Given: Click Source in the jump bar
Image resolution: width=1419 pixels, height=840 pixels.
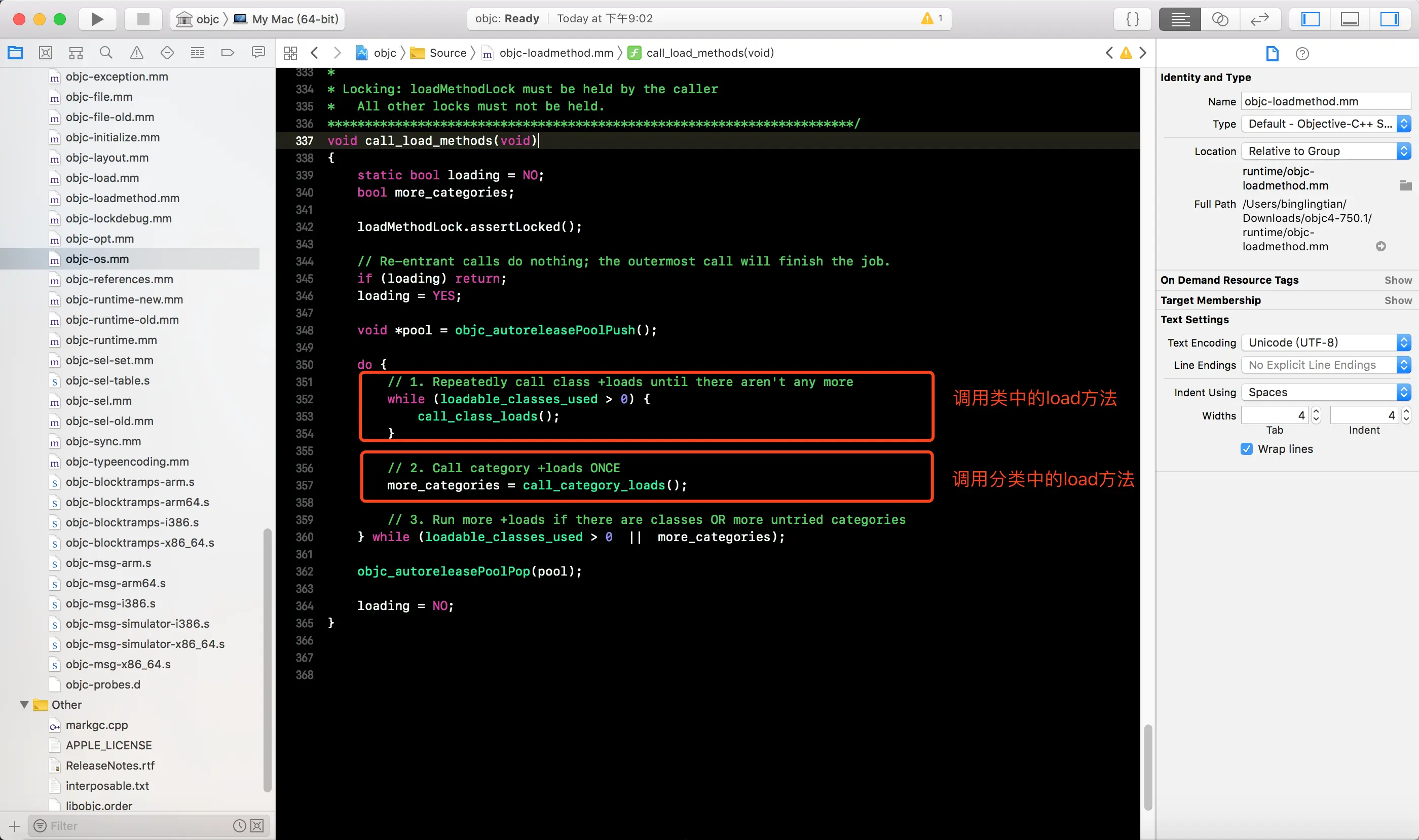Looking at the screenshot, I should click(447, 53).
